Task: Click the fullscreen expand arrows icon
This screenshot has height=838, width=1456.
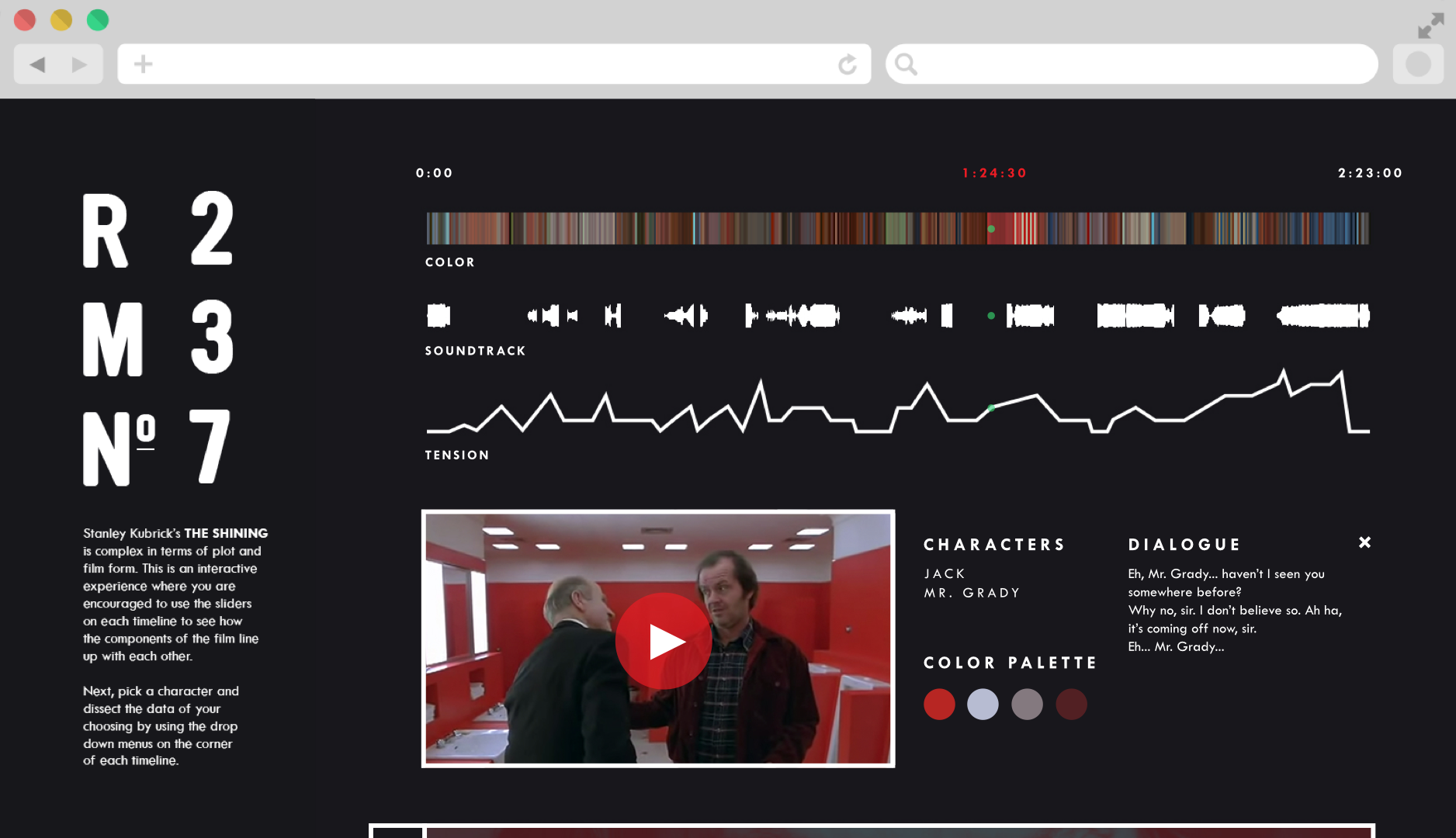Action: [x=1430, y=25]
